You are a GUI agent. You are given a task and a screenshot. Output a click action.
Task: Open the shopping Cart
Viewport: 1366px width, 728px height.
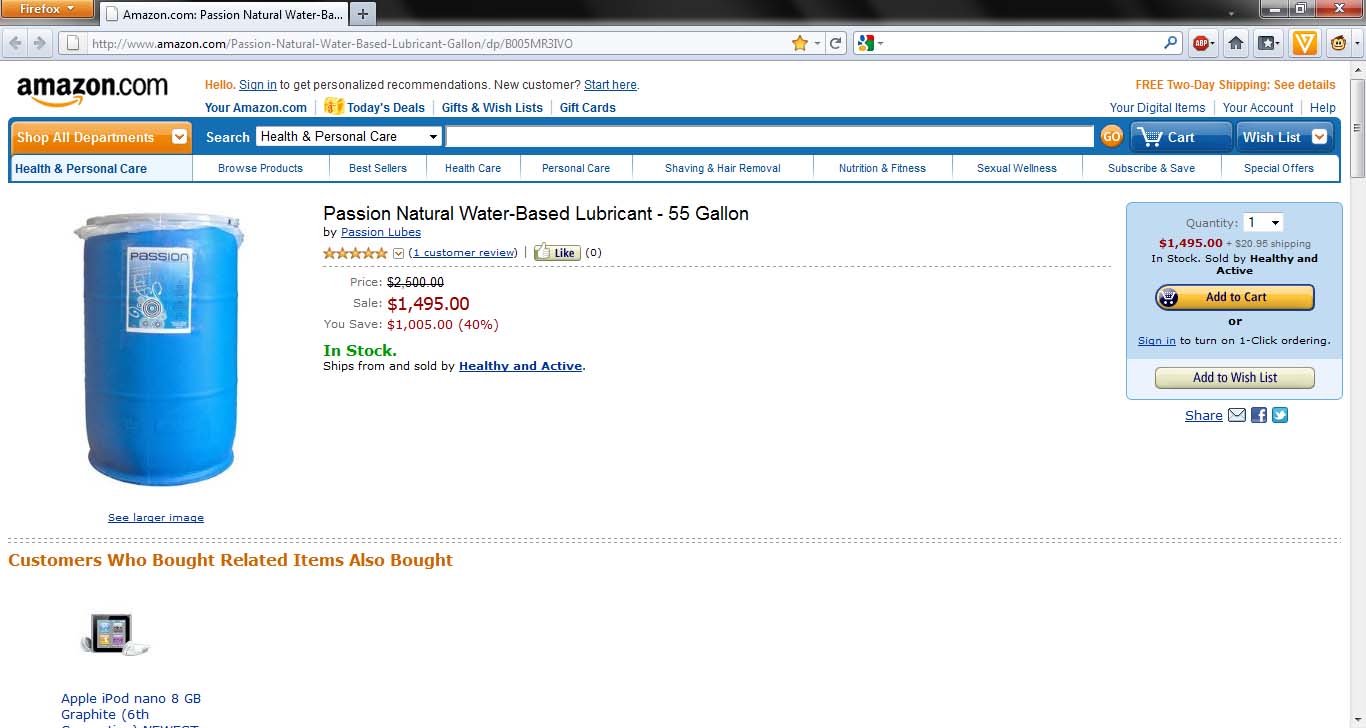(1181, 137)
